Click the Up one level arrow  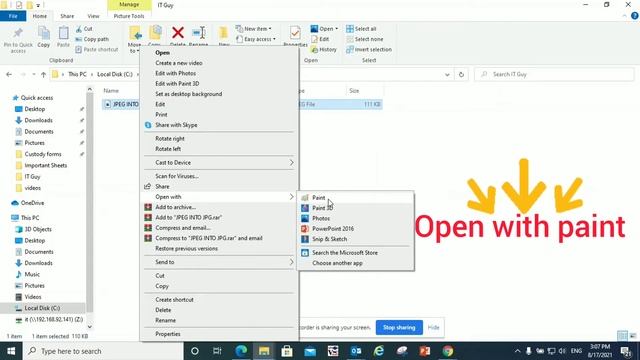[43, 75]
